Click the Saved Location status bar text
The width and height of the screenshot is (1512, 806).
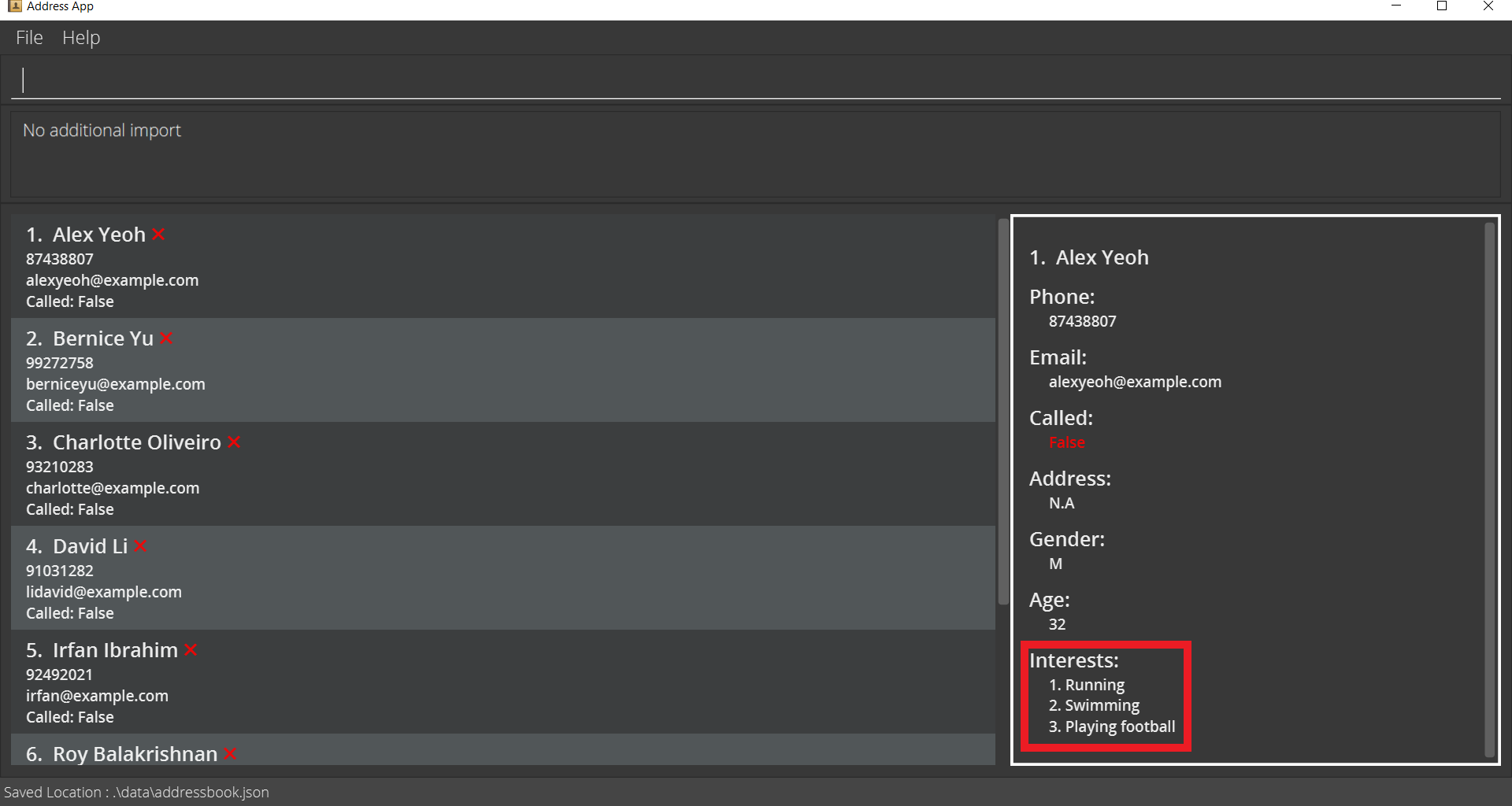(137, 792)
